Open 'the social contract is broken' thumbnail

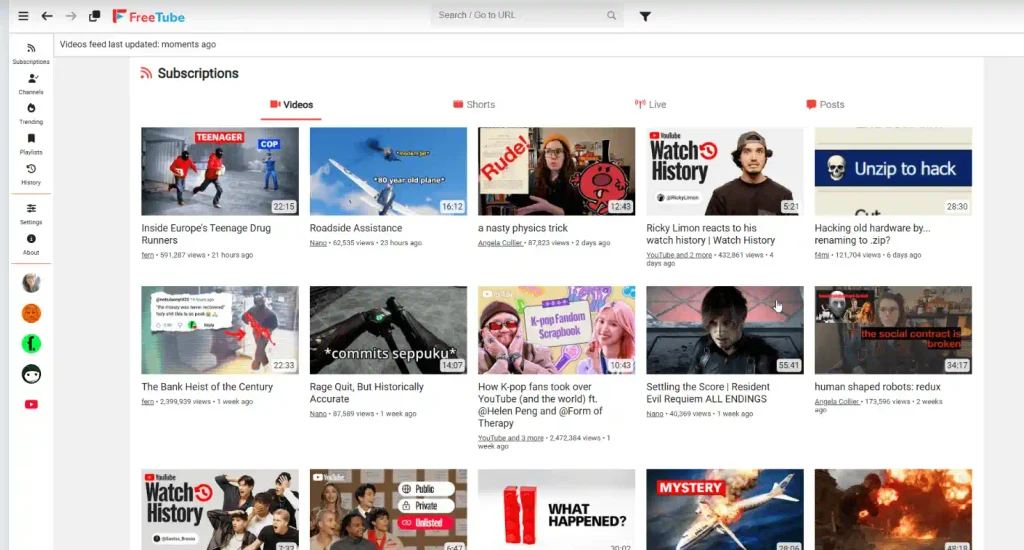pos(893,330)
